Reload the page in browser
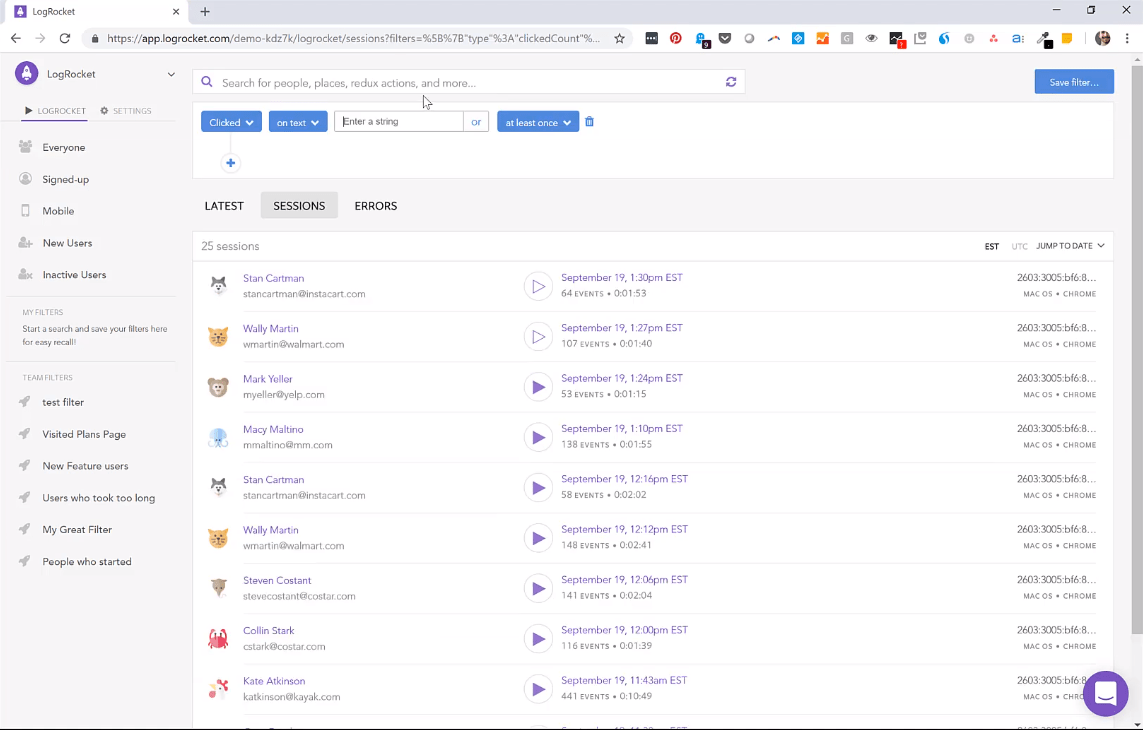This screenshot has width=1143, height=730. [x=65, y=39]
